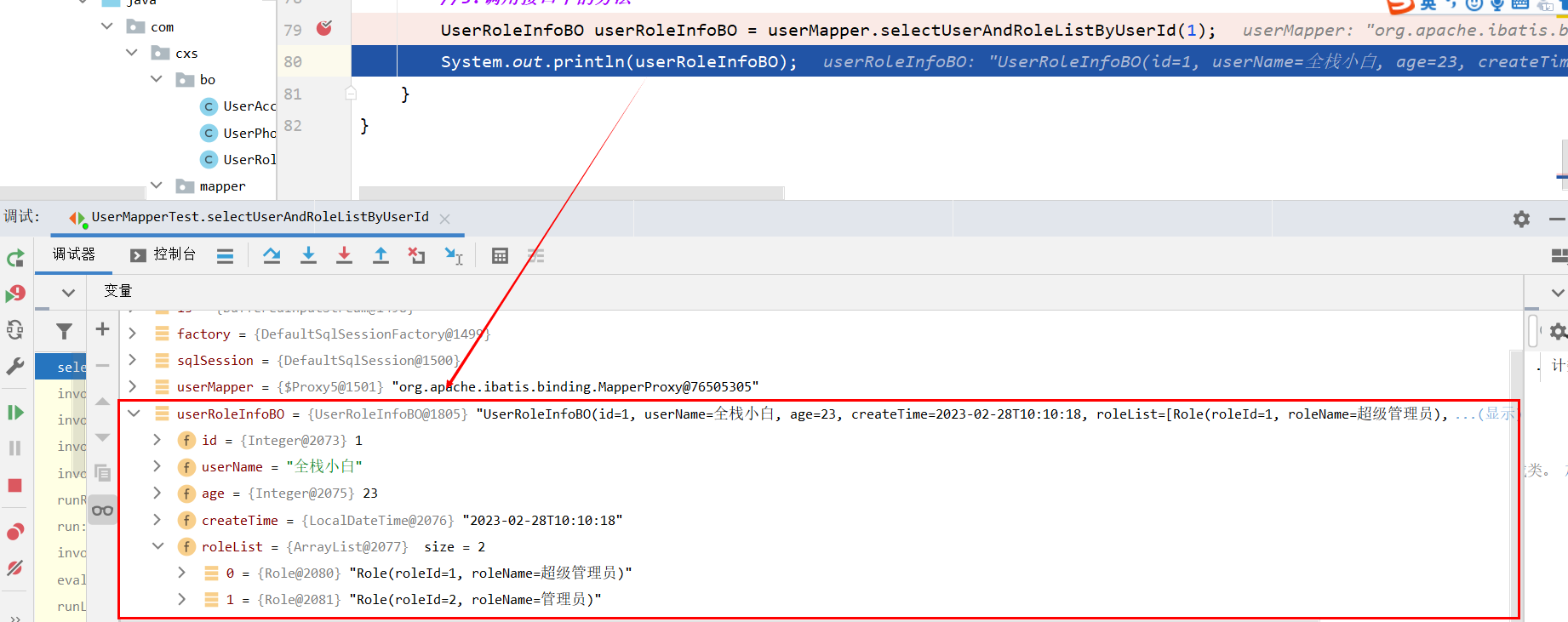The image size is (1568, 622).
Task: Click the drop frame icon
Action: click(416, 255)
